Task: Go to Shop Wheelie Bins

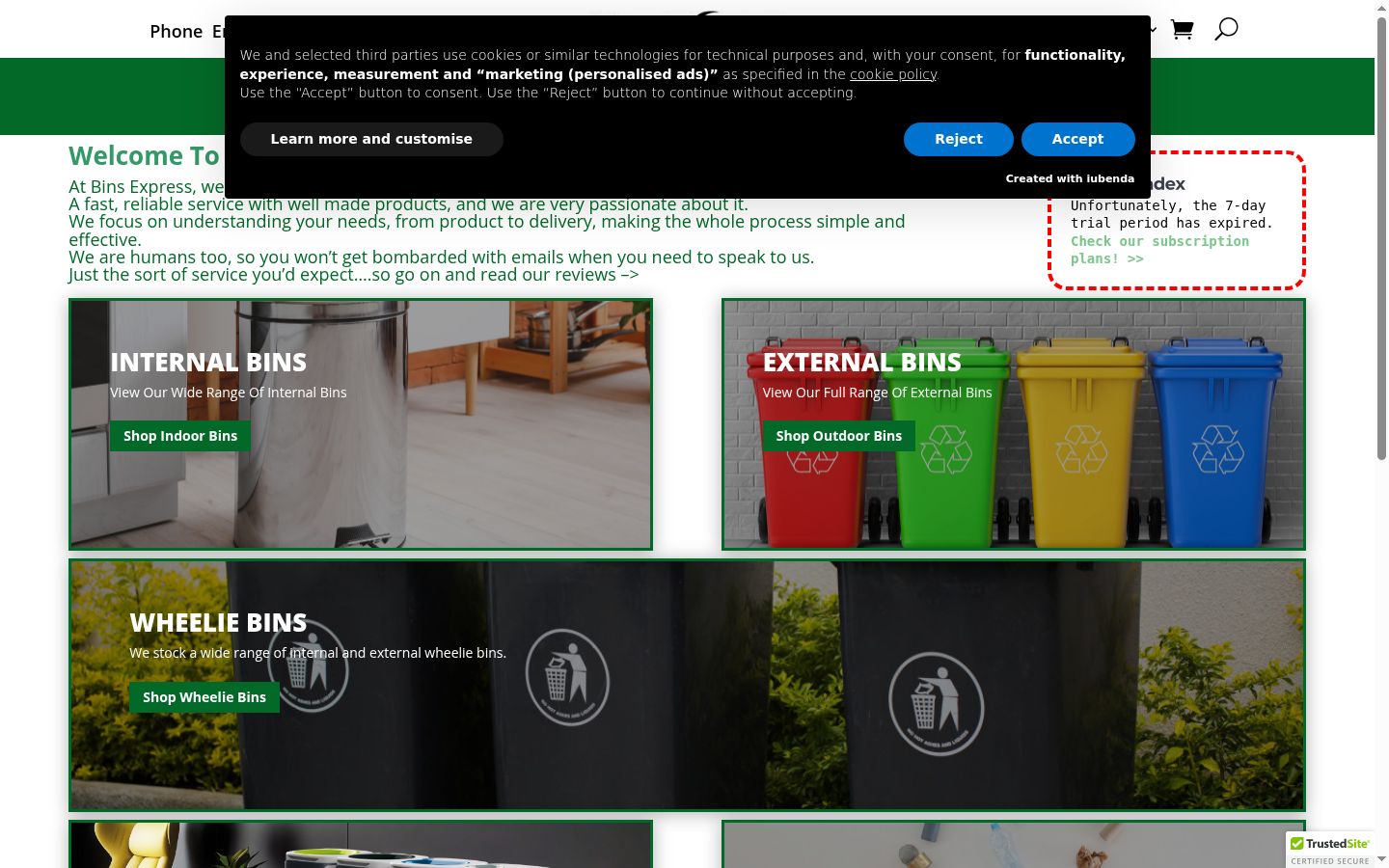Action: [204, 697]
